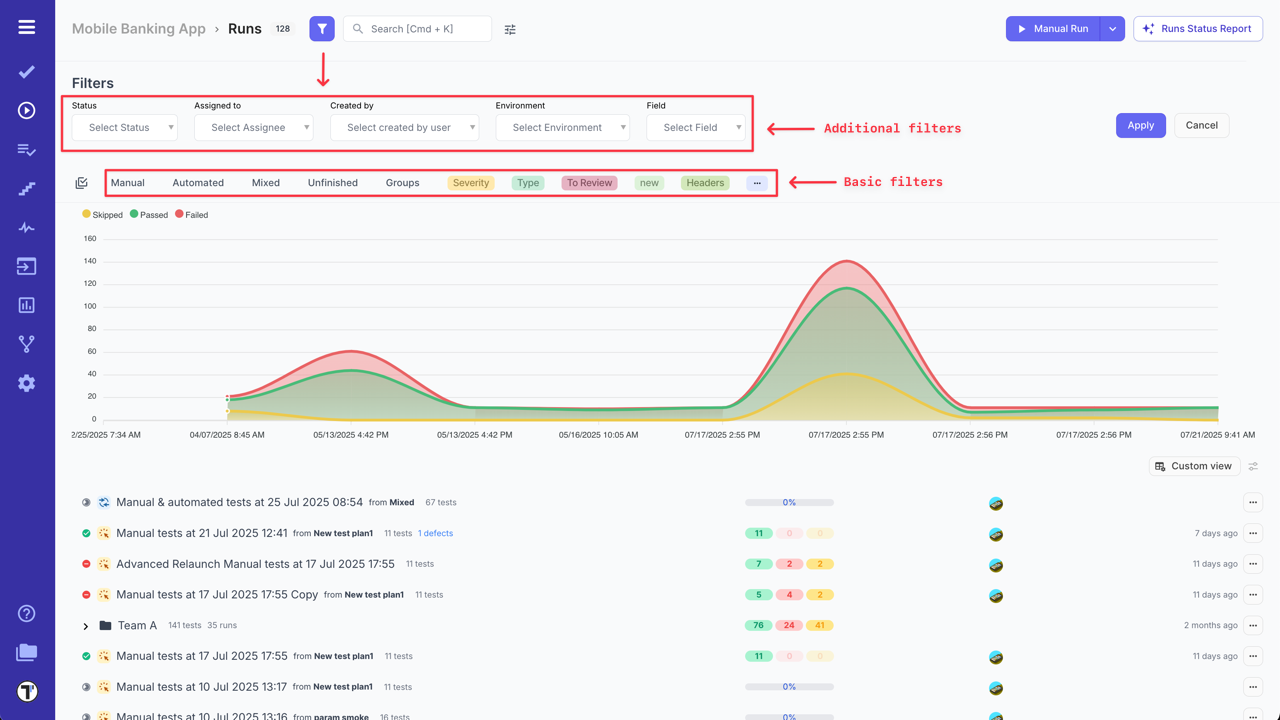
Task: Open the Runs section from the sidebar
Action: click(x=26, y=111)
